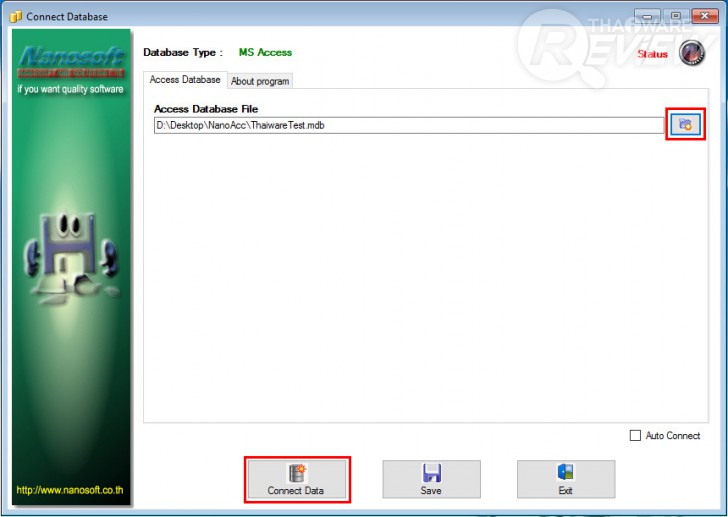Minimize the Connect Database window
This screenshot has width=728, height=517.
tap(647, 16)
